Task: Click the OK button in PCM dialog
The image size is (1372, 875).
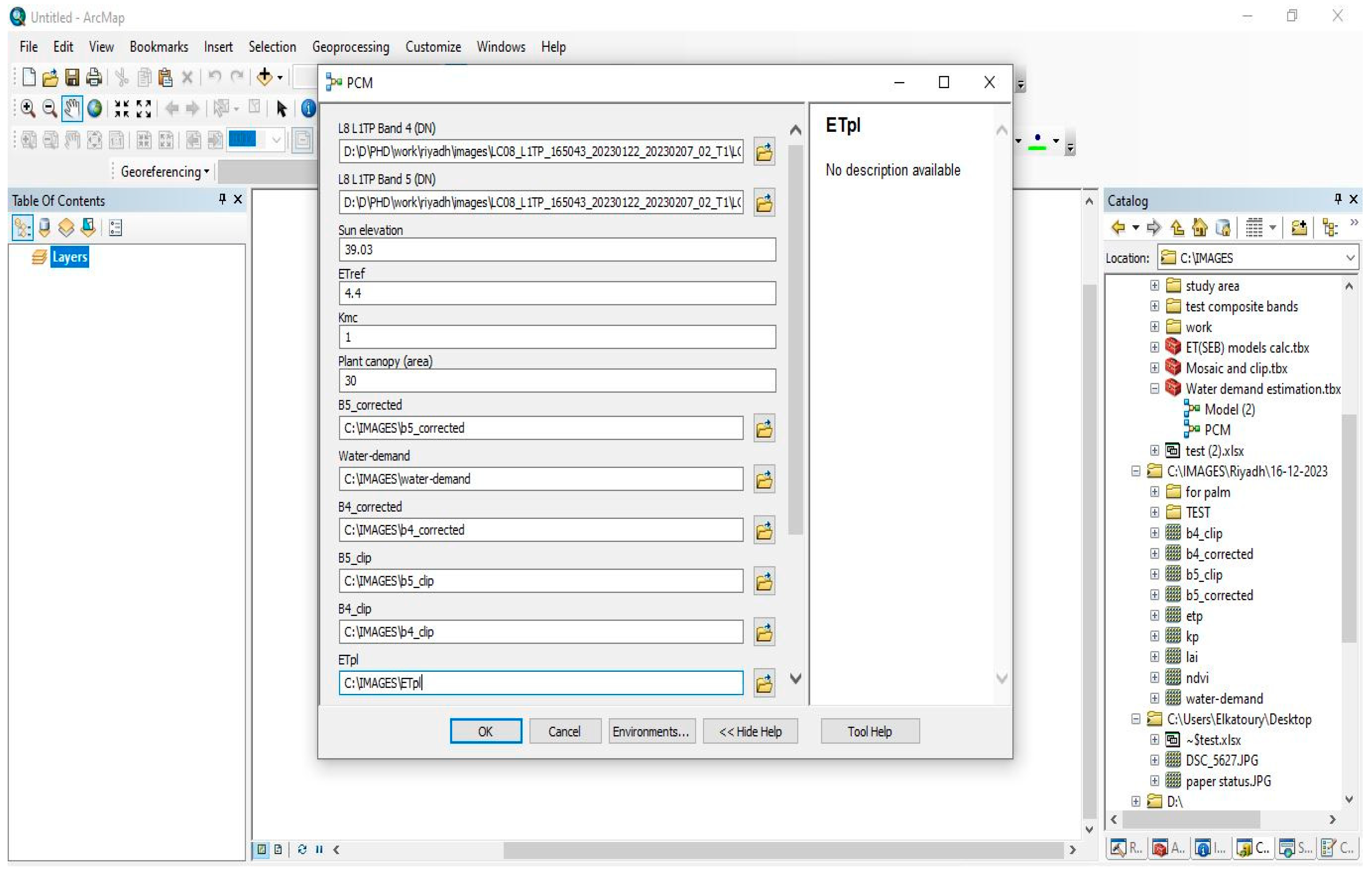Action: 485,731
